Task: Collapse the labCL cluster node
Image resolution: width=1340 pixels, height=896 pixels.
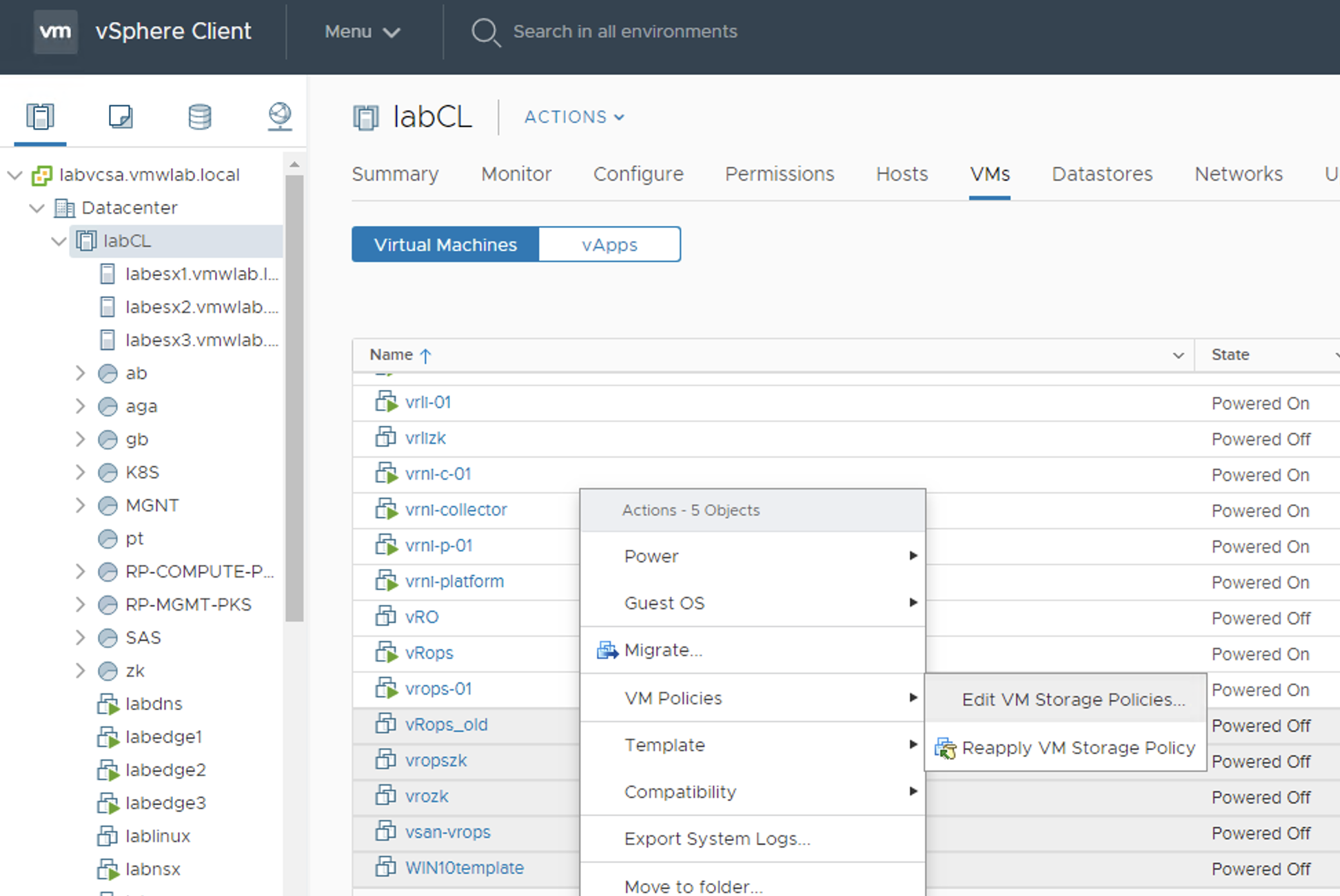Action: (x=59, y=241)
